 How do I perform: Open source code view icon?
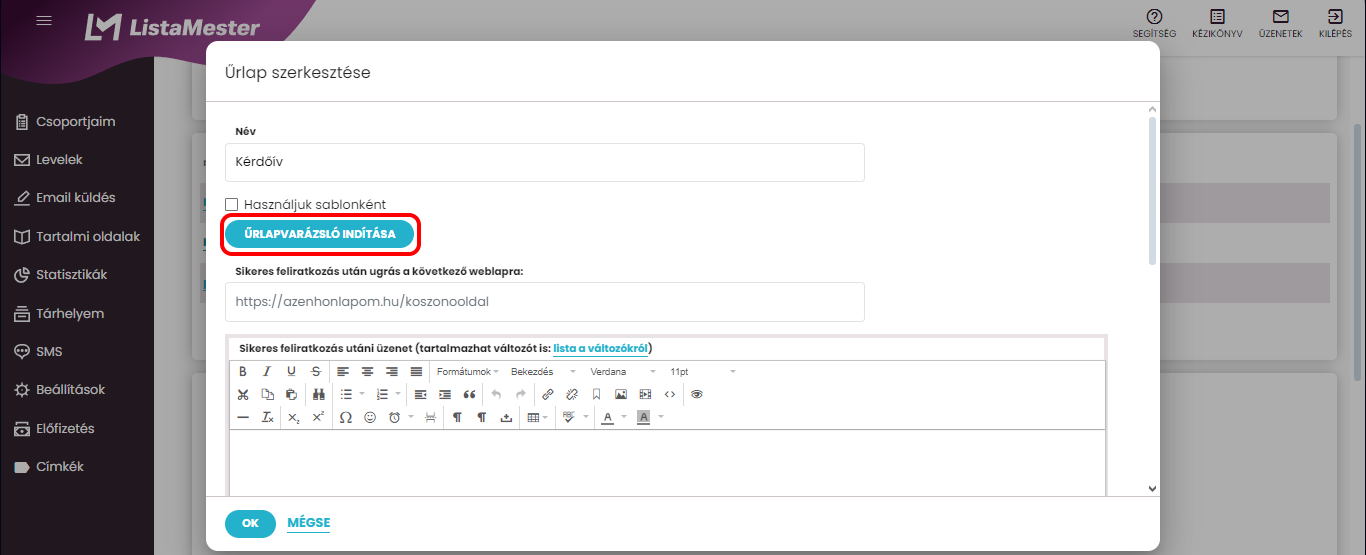[x=670, y=394]
